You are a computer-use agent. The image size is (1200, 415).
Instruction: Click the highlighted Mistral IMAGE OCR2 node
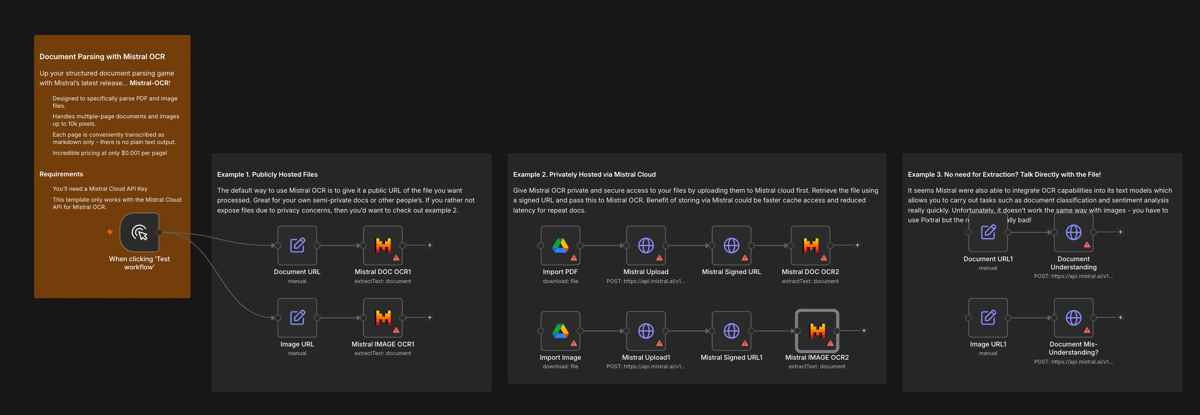(x=817, y=331)
